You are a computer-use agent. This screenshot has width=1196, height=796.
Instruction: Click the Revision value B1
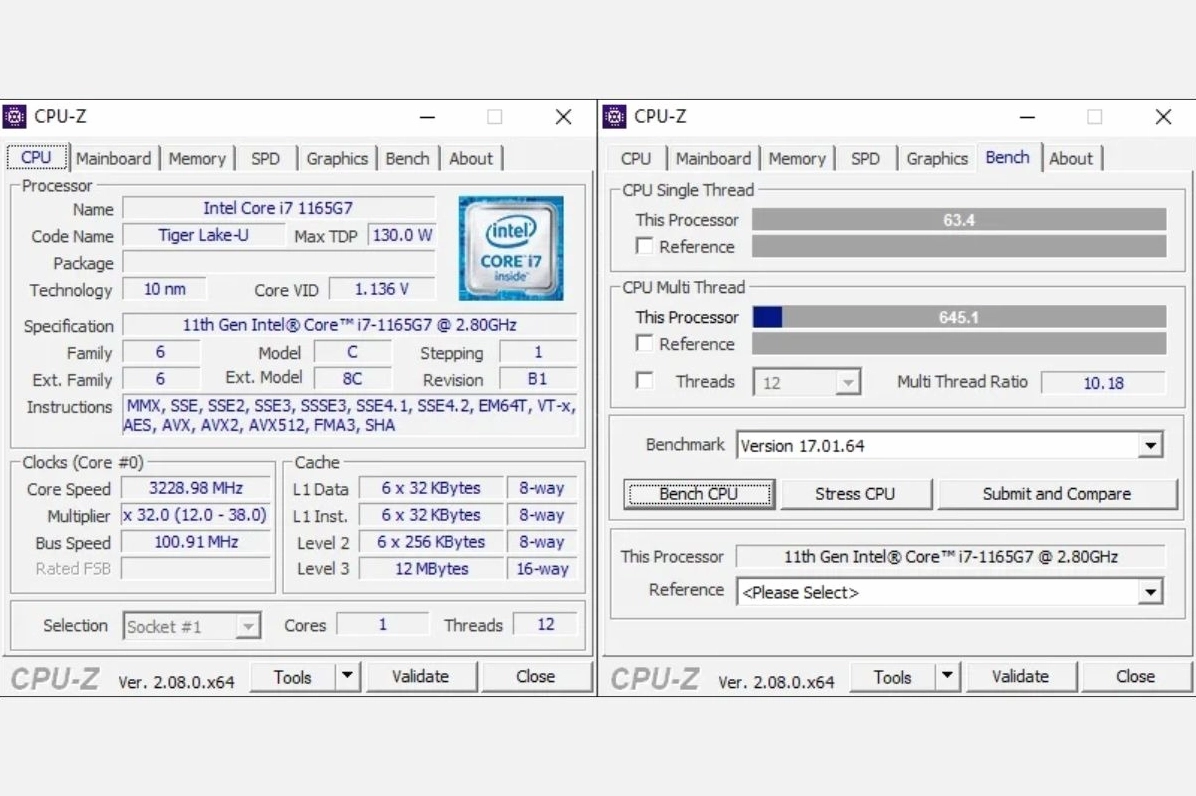point(538,379)
